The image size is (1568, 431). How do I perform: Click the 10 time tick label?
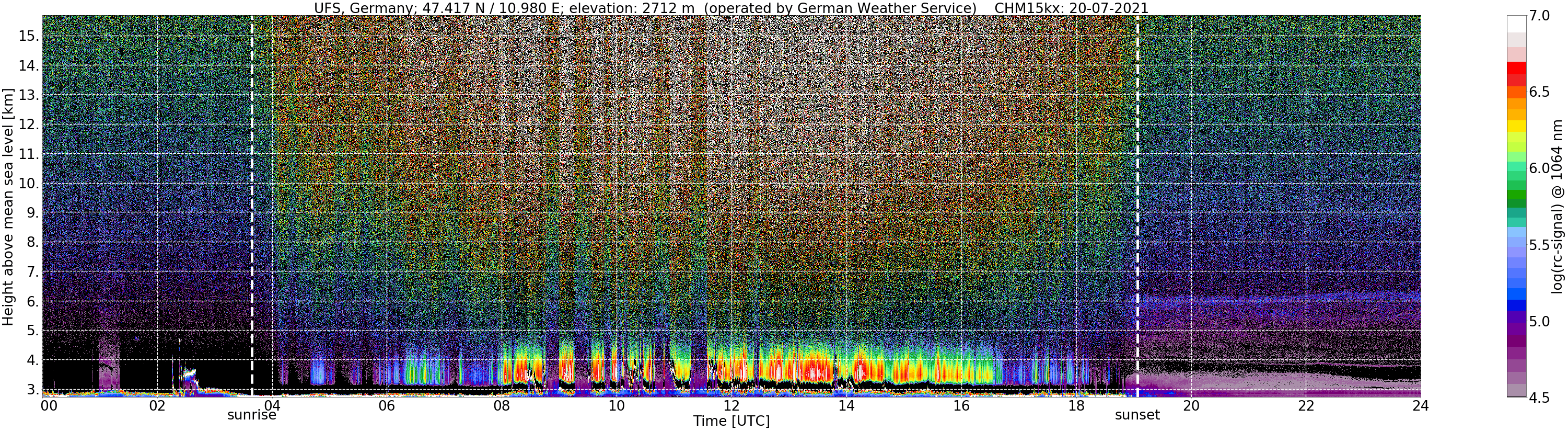617,406
